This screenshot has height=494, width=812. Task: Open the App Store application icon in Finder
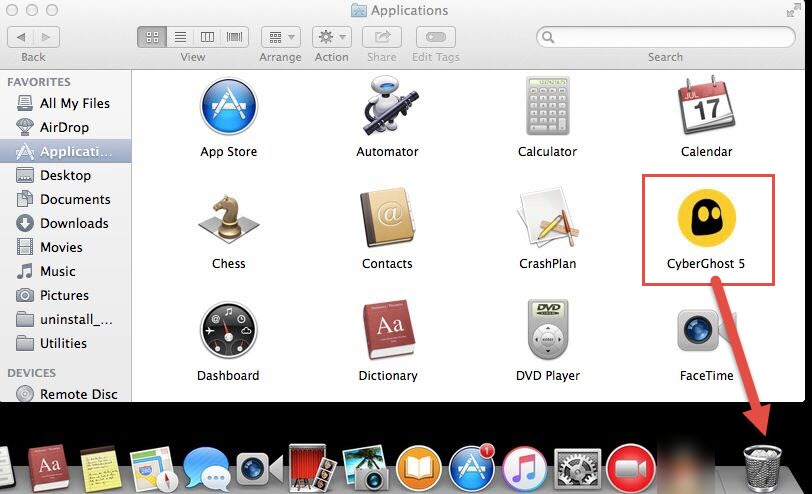click(x=228, y=107)
